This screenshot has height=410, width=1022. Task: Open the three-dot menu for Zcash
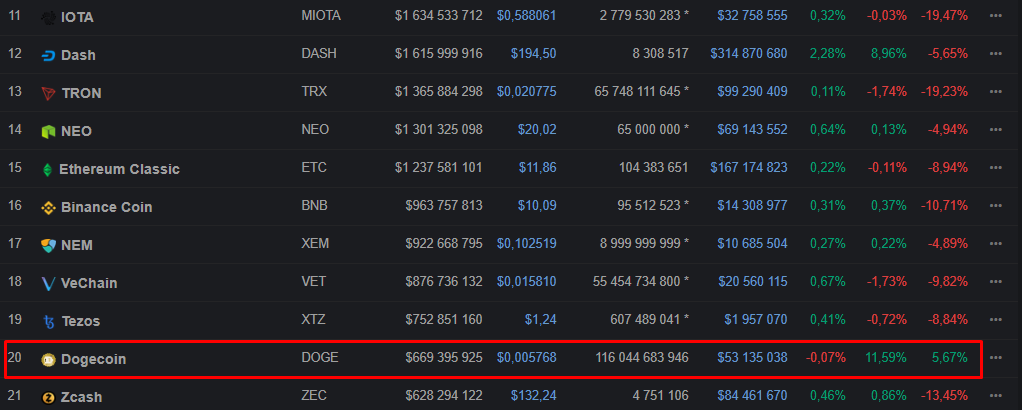[995, 395]
